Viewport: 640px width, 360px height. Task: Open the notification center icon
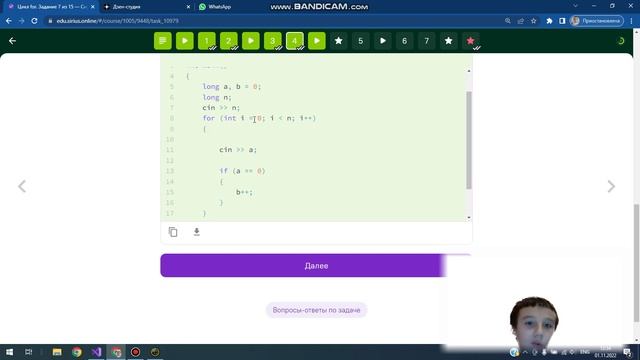627,352
